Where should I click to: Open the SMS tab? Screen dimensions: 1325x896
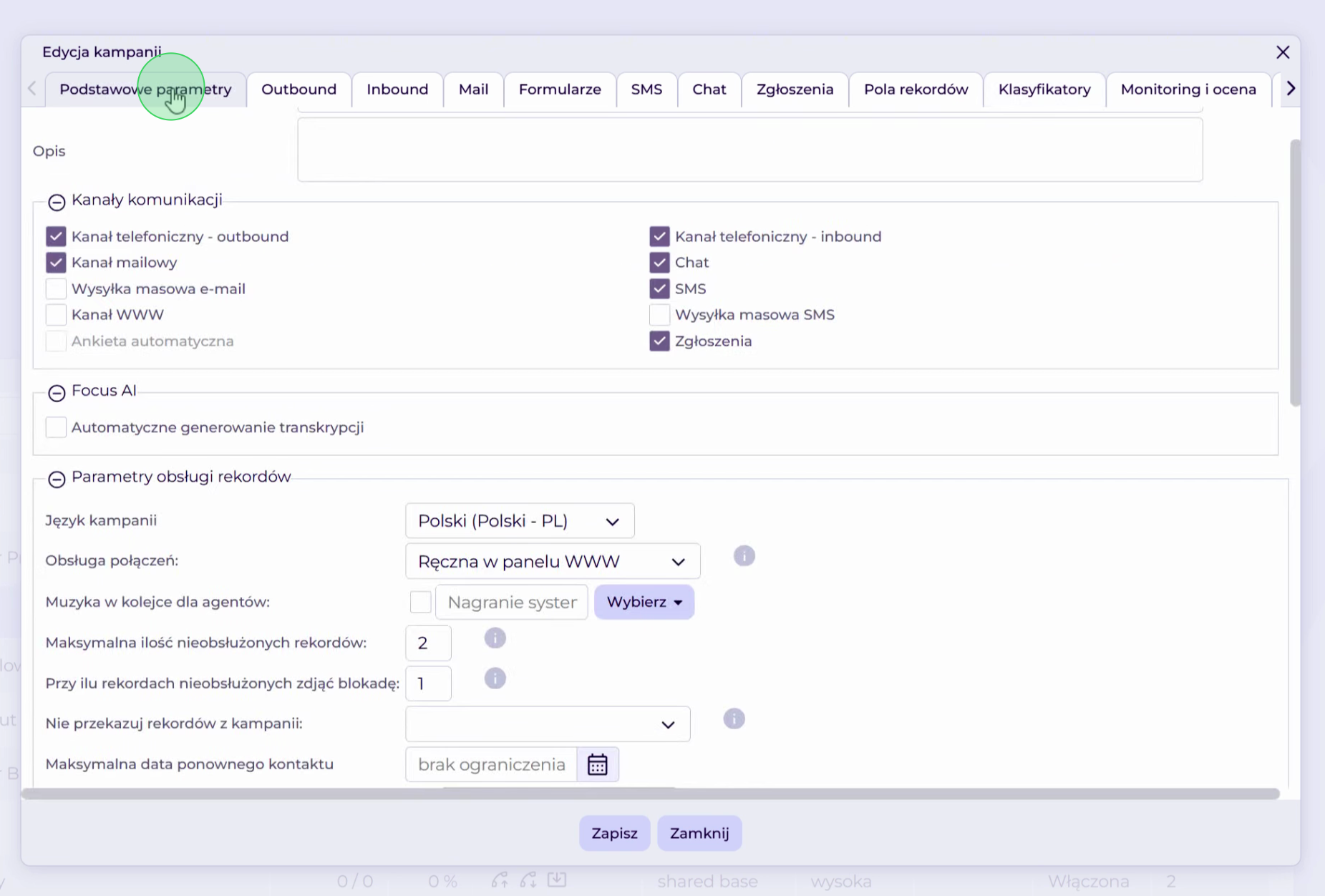(646, 89)
